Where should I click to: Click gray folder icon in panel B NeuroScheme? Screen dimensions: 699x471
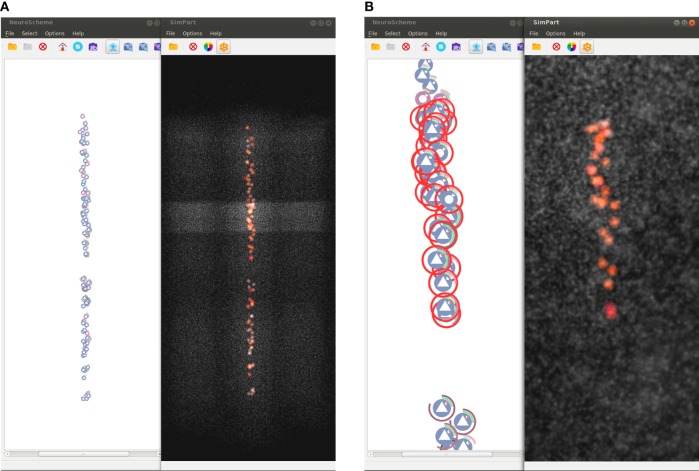pyautogui.click(x=391, y=46)
